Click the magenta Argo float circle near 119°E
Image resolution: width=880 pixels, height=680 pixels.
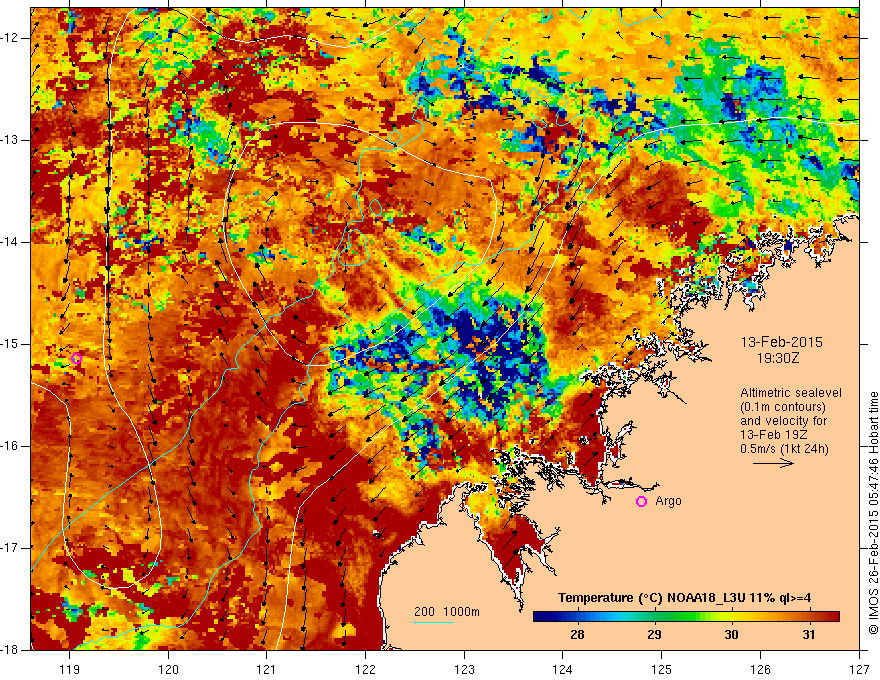coord(76,359)
